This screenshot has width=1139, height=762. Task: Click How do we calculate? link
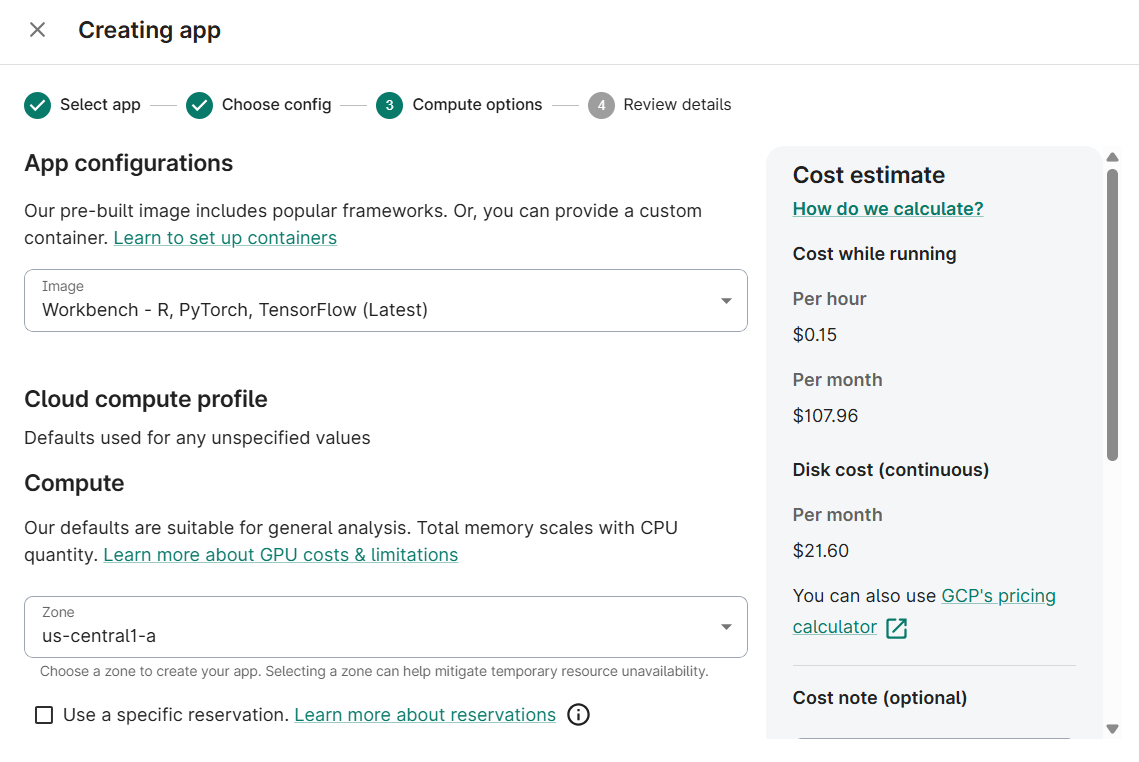pos(888,208)
